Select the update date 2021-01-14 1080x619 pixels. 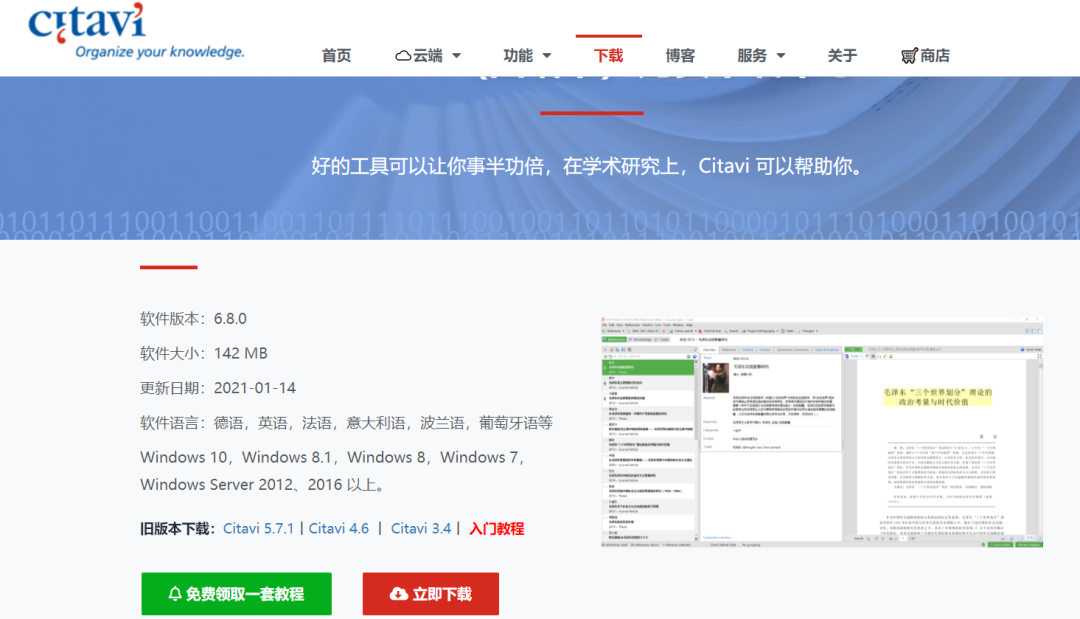tap(255, 388)
